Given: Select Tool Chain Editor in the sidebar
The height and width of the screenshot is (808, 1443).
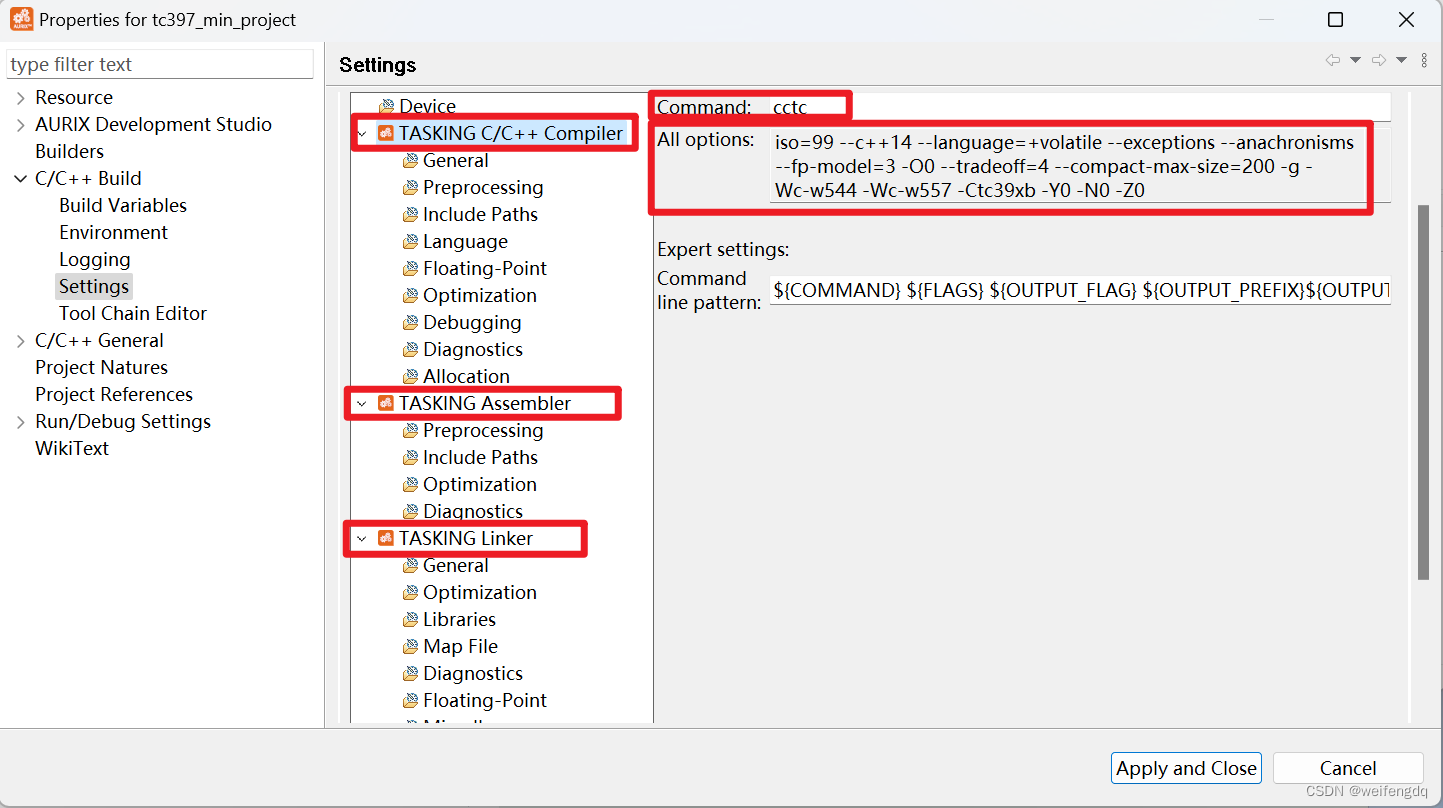Looking at the screenshot, I should click(132, 313).
